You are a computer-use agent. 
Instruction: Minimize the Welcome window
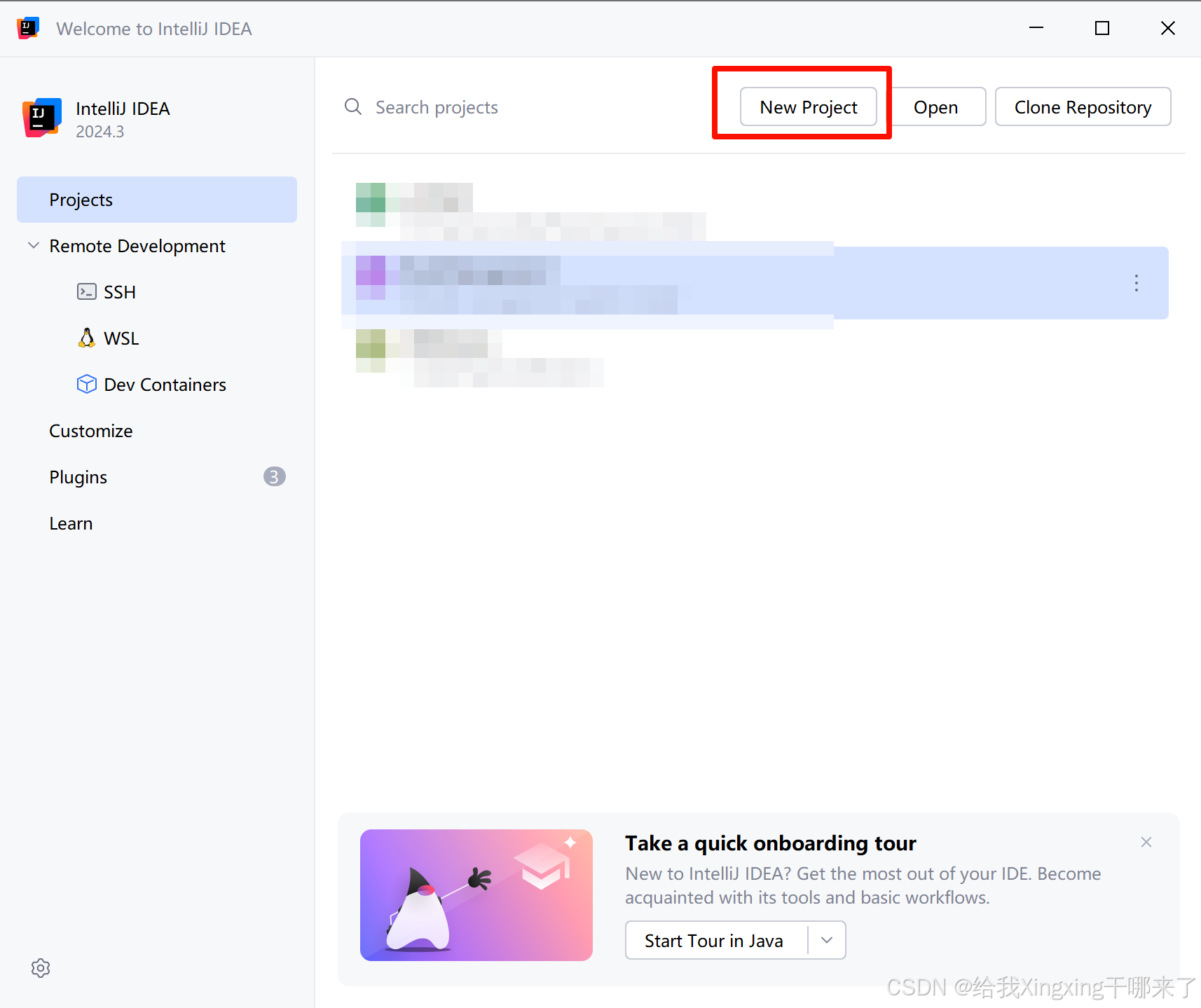[x=1036, y=28]
